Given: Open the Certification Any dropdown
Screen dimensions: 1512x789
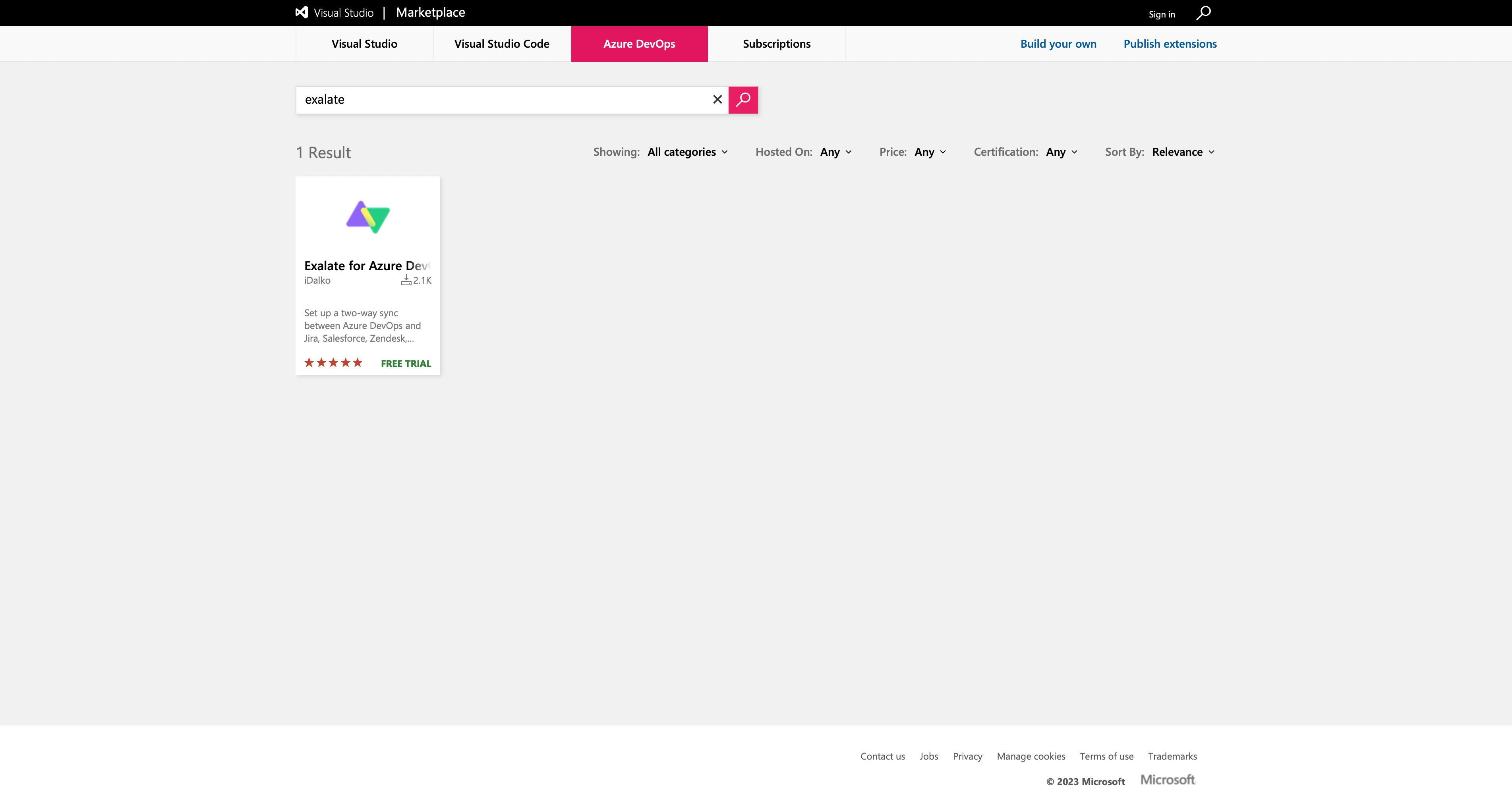Looking at the screenshot, I should click(1062, 152).
